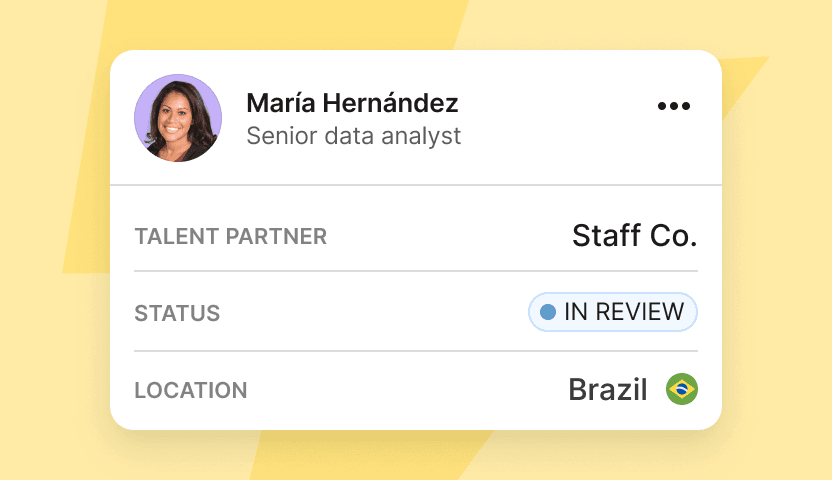This screenshot has height=480, width=832.
Task: Click the first name María
Action: point(281,102)
